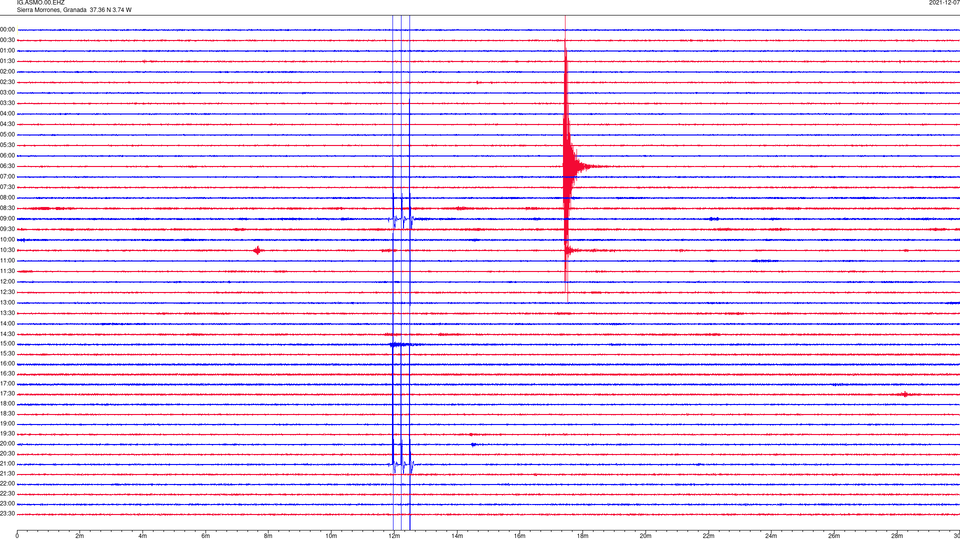
Task: Click the small red event on 10:30 trace near 8m
Action: [x=258, y=250]
